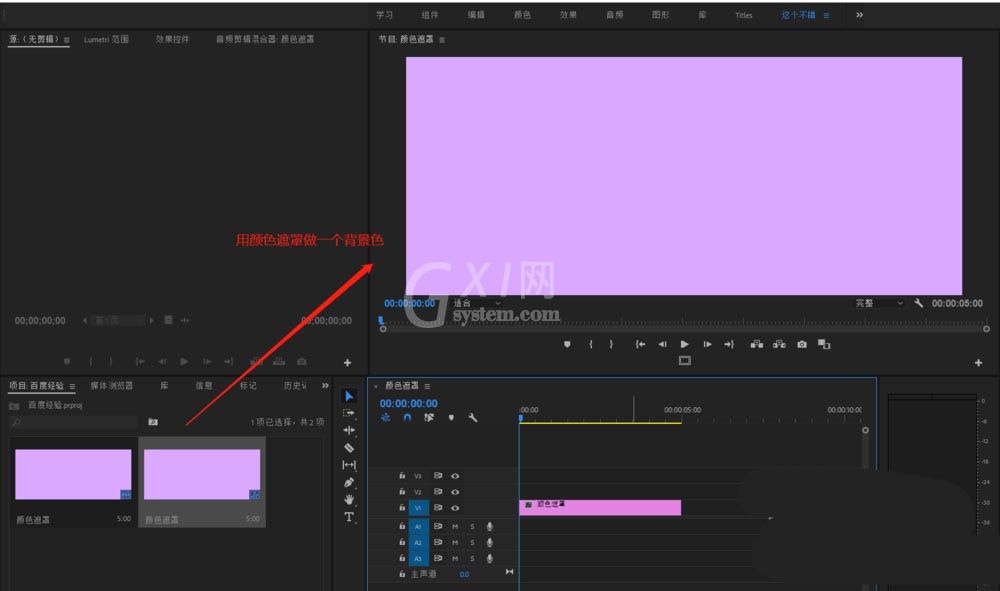Screen dimensions: 1000x591
Task: Toggle V1 track output eye
Action: [x=455, y=508]
